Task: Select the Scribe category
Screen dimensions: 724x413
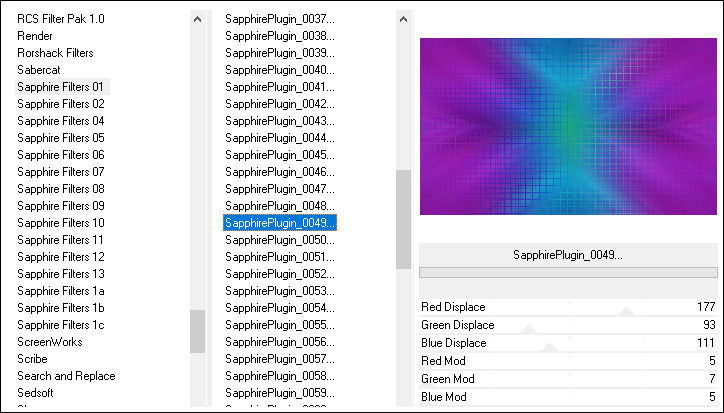Action: [32, 359]
